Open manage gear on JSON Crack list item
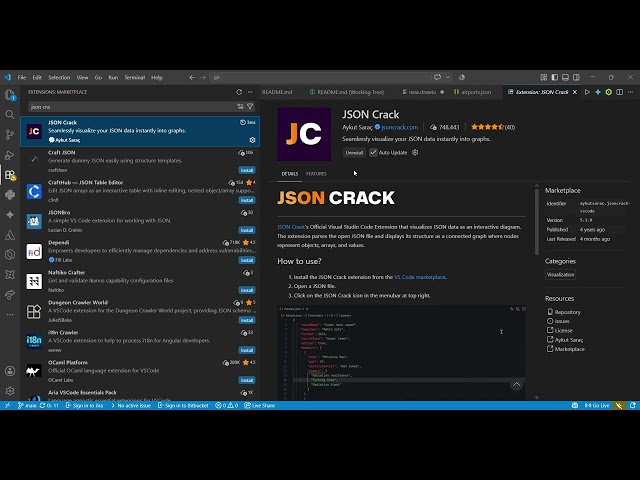 252,140
